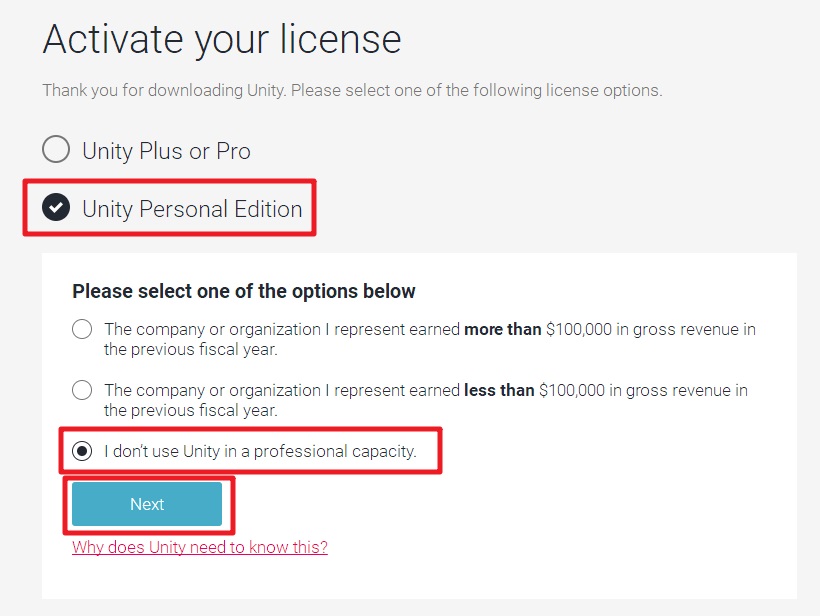Choose the more than $100,000 revenue radio button
The height and width of the screenshot is (616, 820).
click(82, 329)
